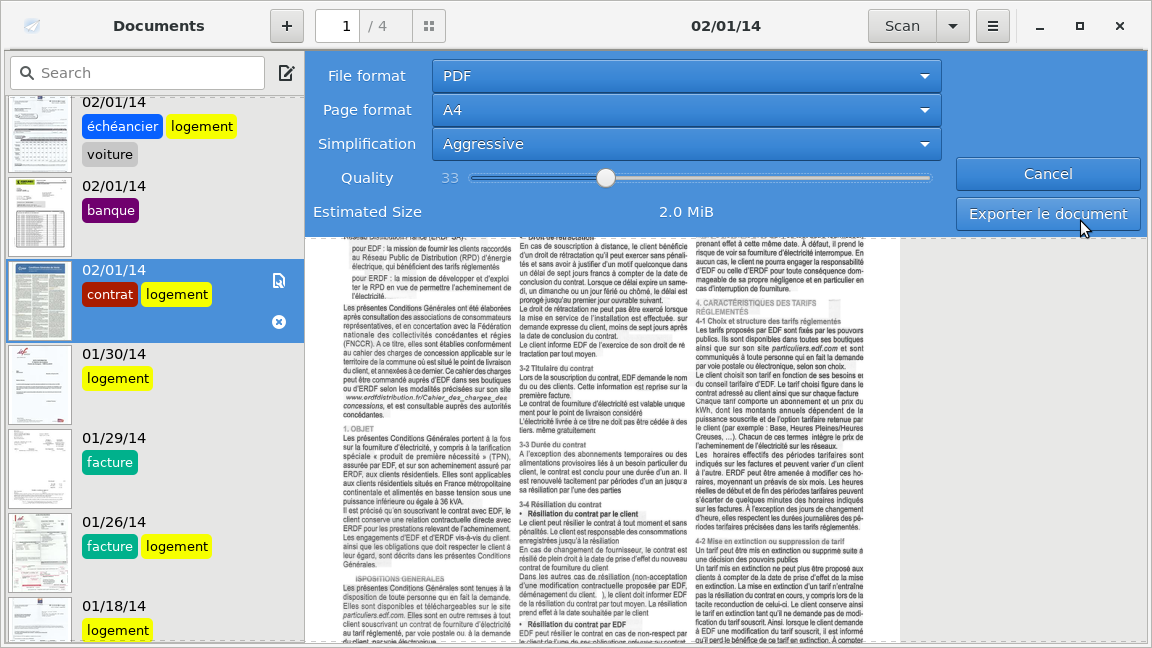Viewport: 1152px width, 648px height.
Task: Click the Cancel export button
Action: 1047,174
